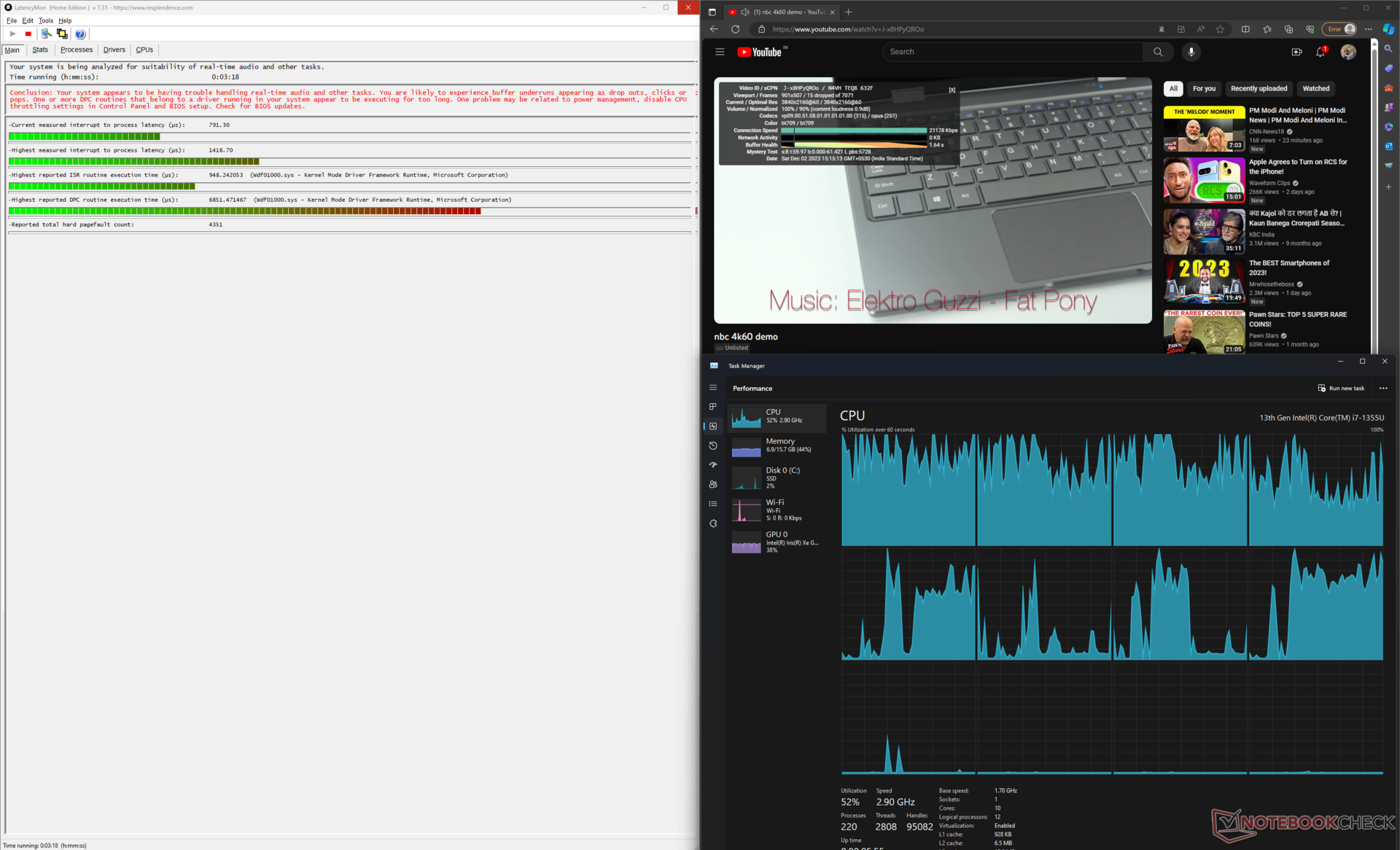Click the red Stop monitoring button
This screenshot has height=850, width=1400.
pos(28,34)
